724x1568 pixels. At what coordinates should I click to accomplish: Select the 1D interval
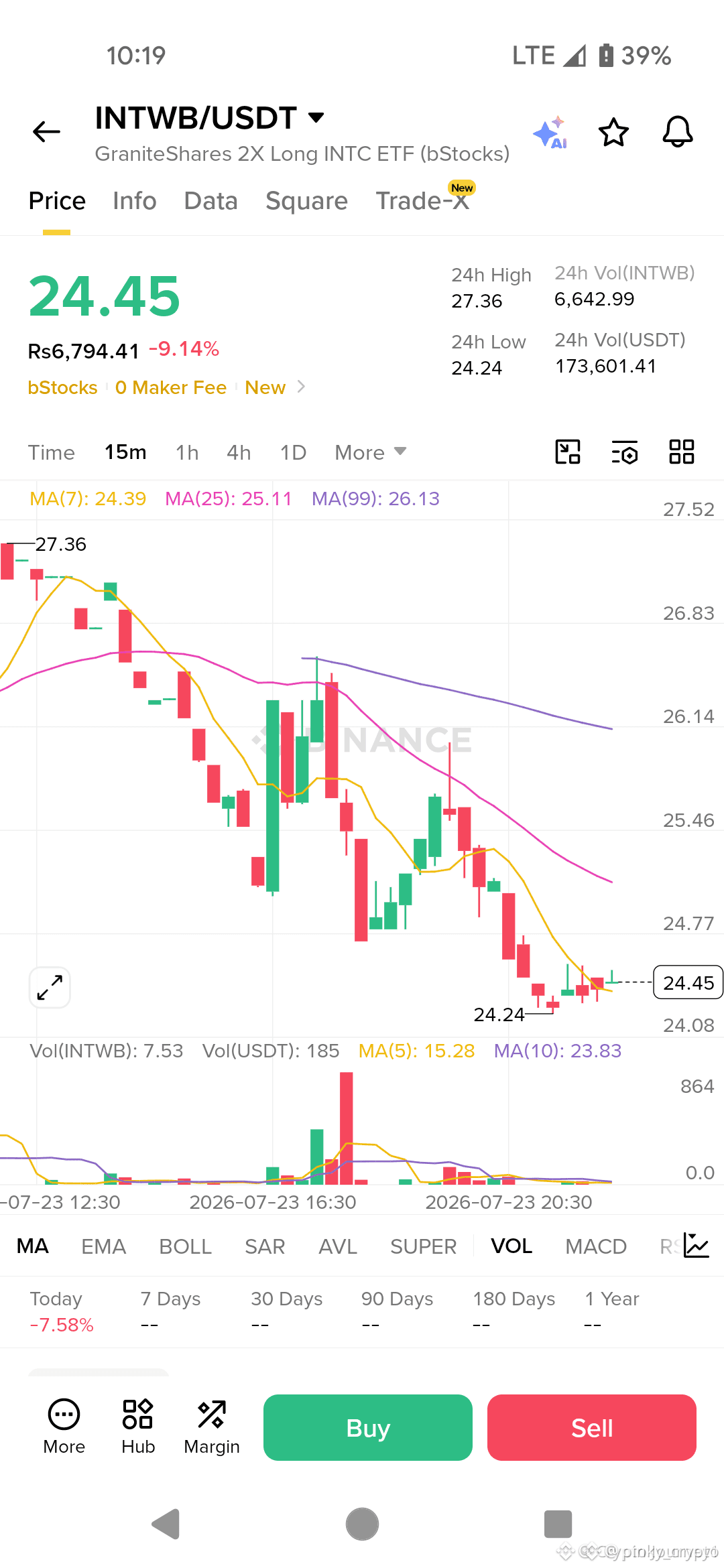tap(293, 452)
